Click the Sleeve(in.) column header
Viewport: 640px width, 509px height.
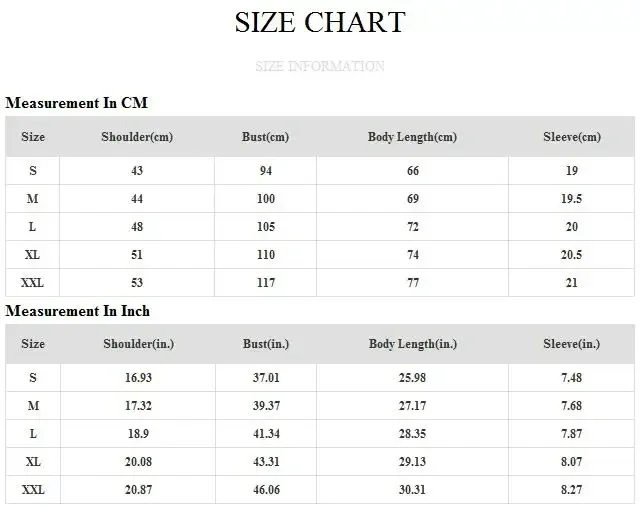pyautogui.click(x=571, y=344)
